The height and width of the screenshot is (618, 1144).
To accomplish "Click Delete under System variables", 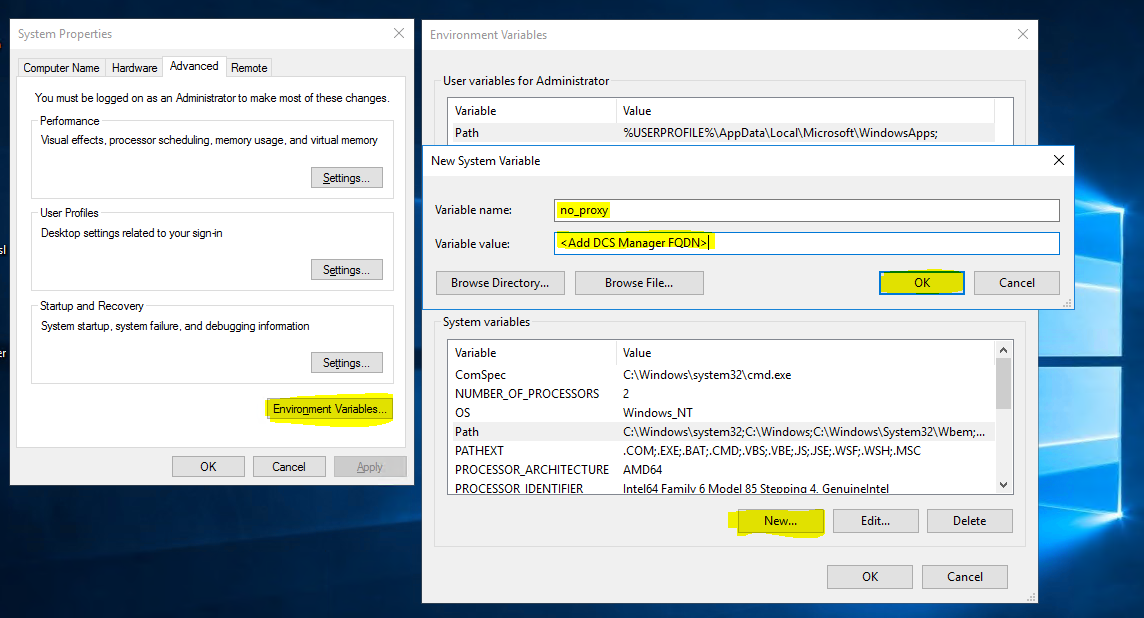I will 969,521.
